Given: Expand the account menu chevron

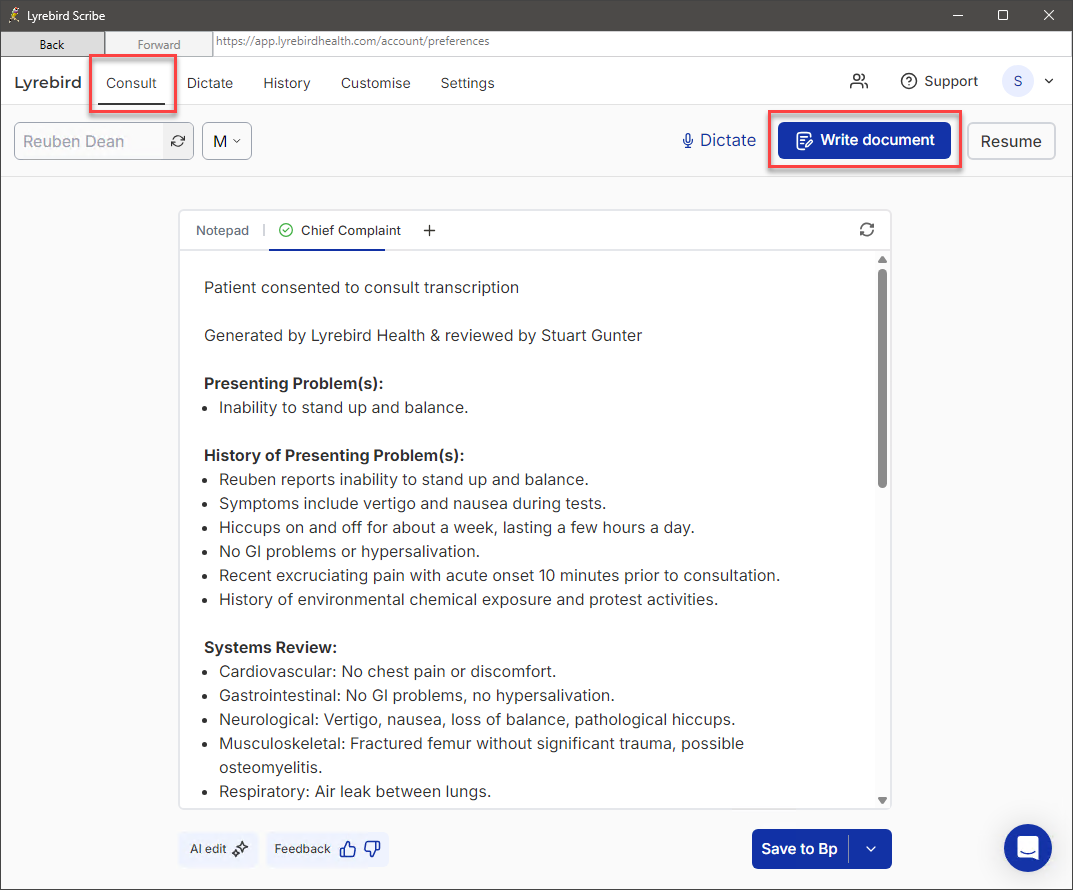Looking at the screenshot, I should tap(1049, 81).
